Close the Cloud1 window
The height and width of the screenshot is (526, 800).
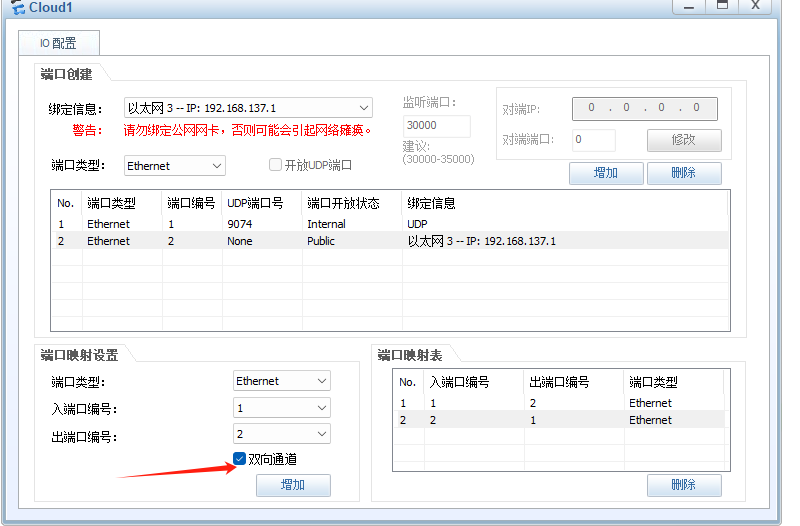(x=755, y=6)
